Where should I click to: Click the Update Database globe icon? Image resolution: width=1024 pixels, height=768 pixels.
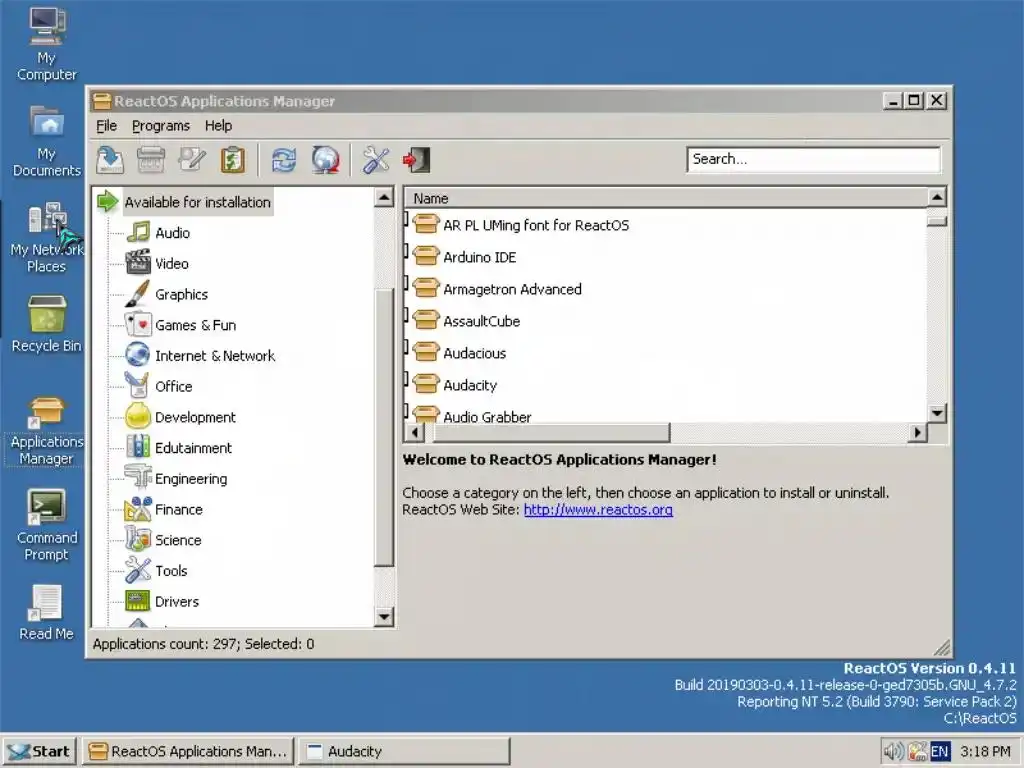click(325, 160)
